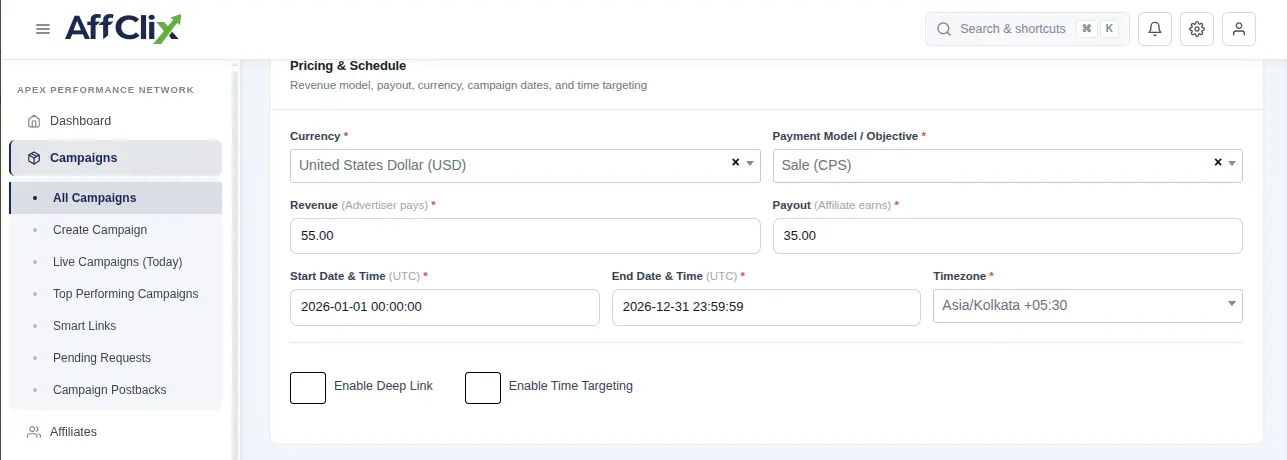
Task: Click the Timezone field label
Action: [x=962, y=276]
